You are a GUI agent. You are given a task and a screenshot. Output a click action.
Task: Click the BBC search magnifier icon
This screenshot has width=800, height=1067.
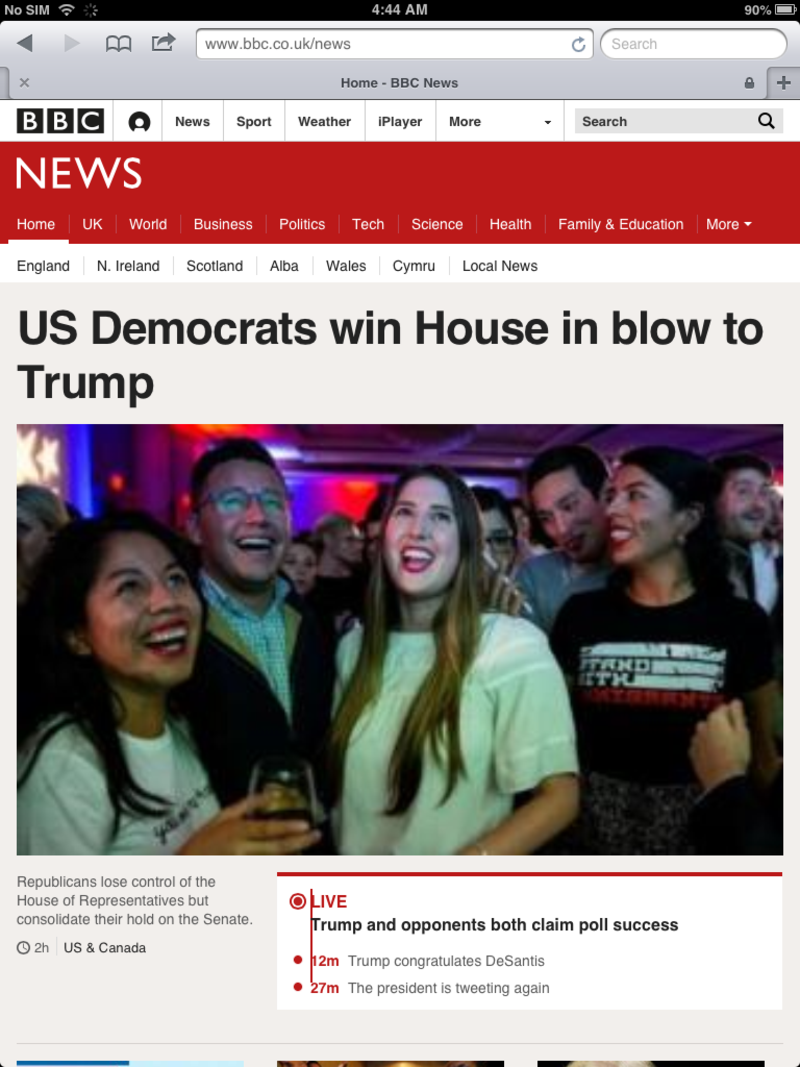pos(766,121)
